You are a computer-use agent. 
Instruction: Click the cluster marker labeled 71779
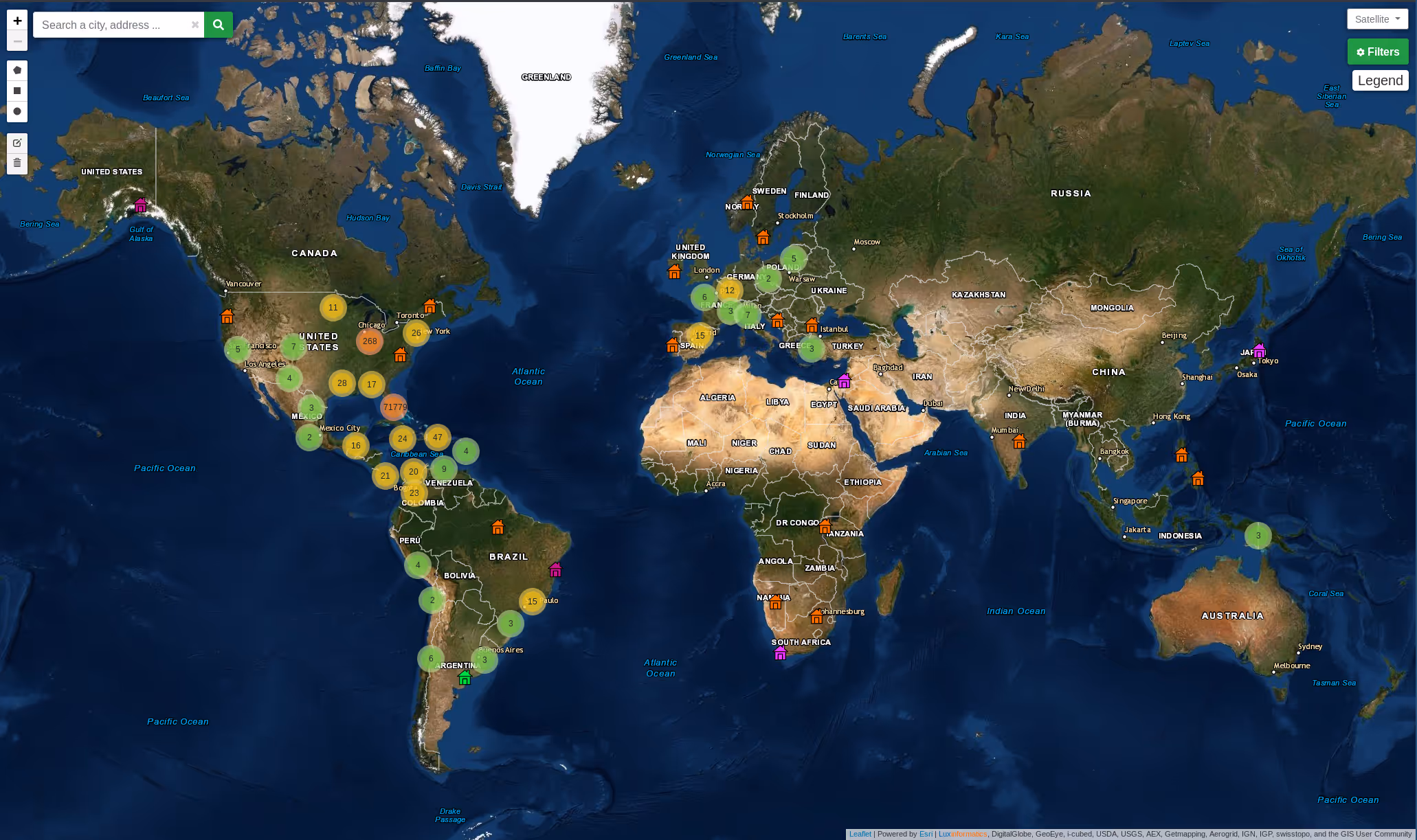tap(394, 407)
